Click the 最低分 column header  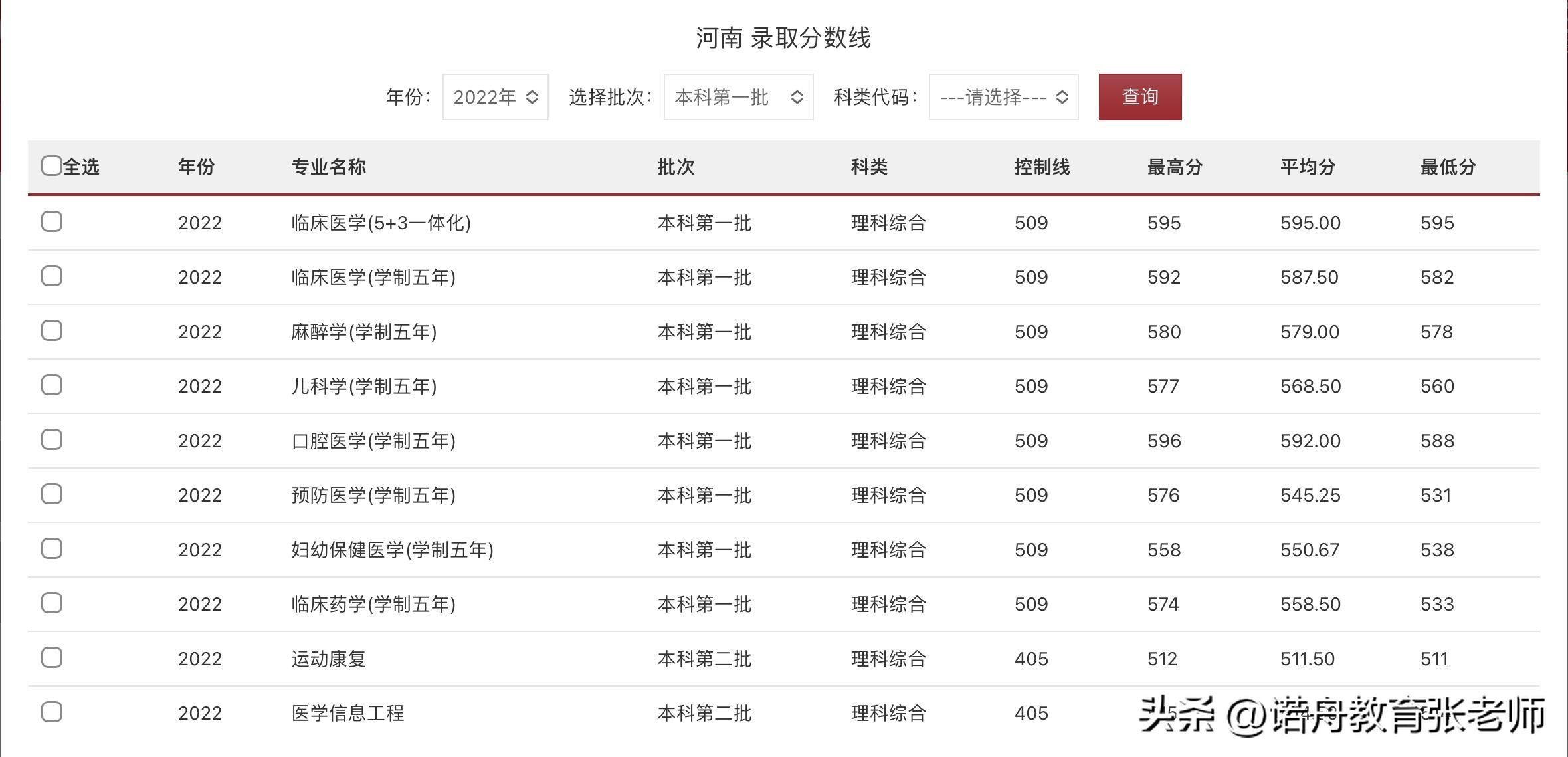click(1448, 167)
